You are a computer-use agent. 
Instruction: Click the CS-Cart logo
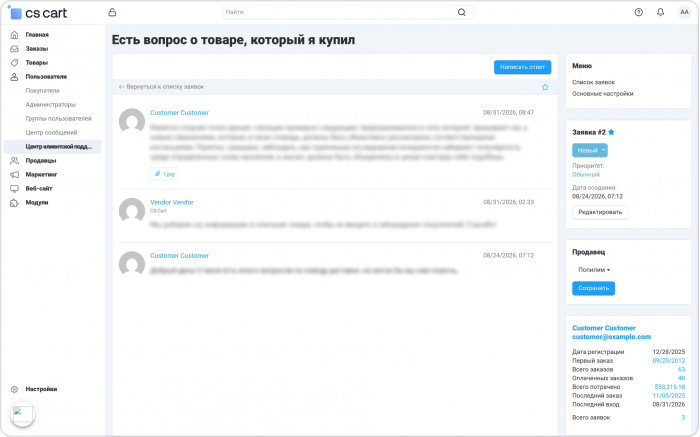(38, 13)
